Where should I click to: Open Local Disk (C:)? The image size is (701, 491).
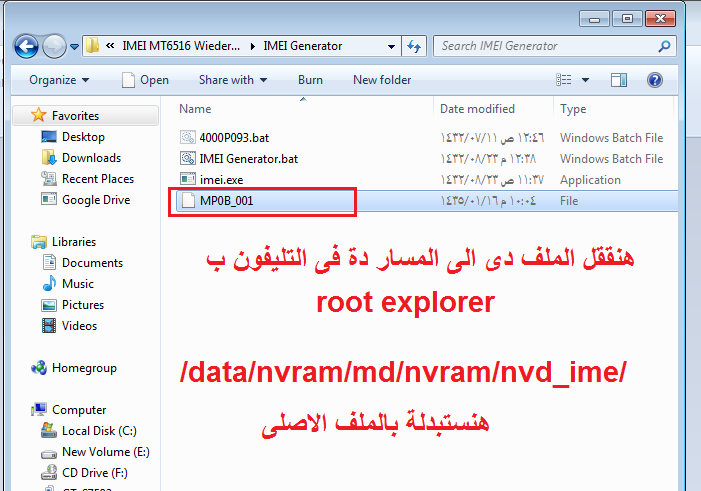coord(99,431)
